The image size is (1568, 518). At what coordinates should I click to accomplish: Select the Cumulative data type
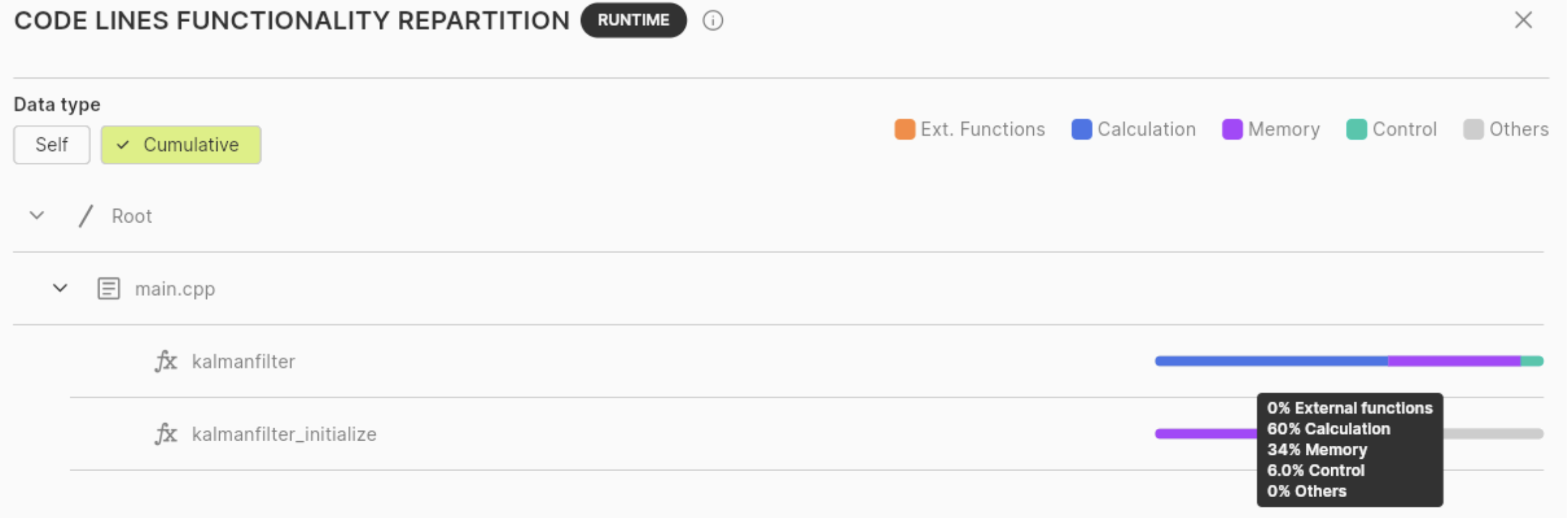(181, 144)
